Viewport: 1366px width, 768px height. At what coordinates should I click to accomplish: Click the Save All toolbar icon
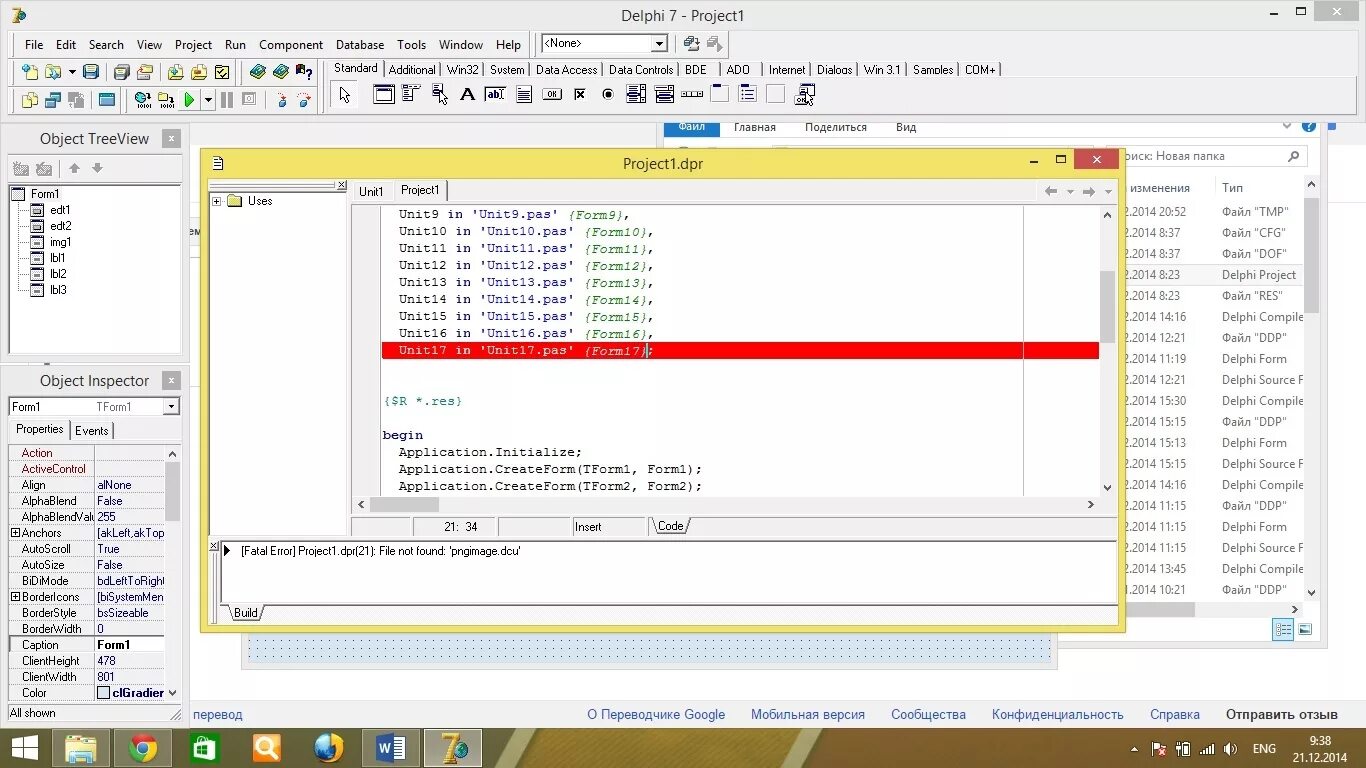121,72
